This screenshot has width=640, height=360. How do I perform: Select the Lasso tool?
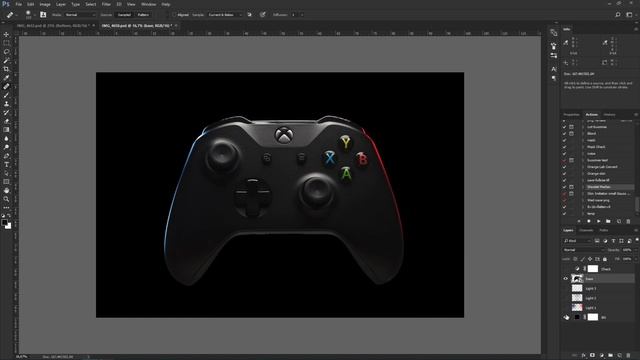6,52
